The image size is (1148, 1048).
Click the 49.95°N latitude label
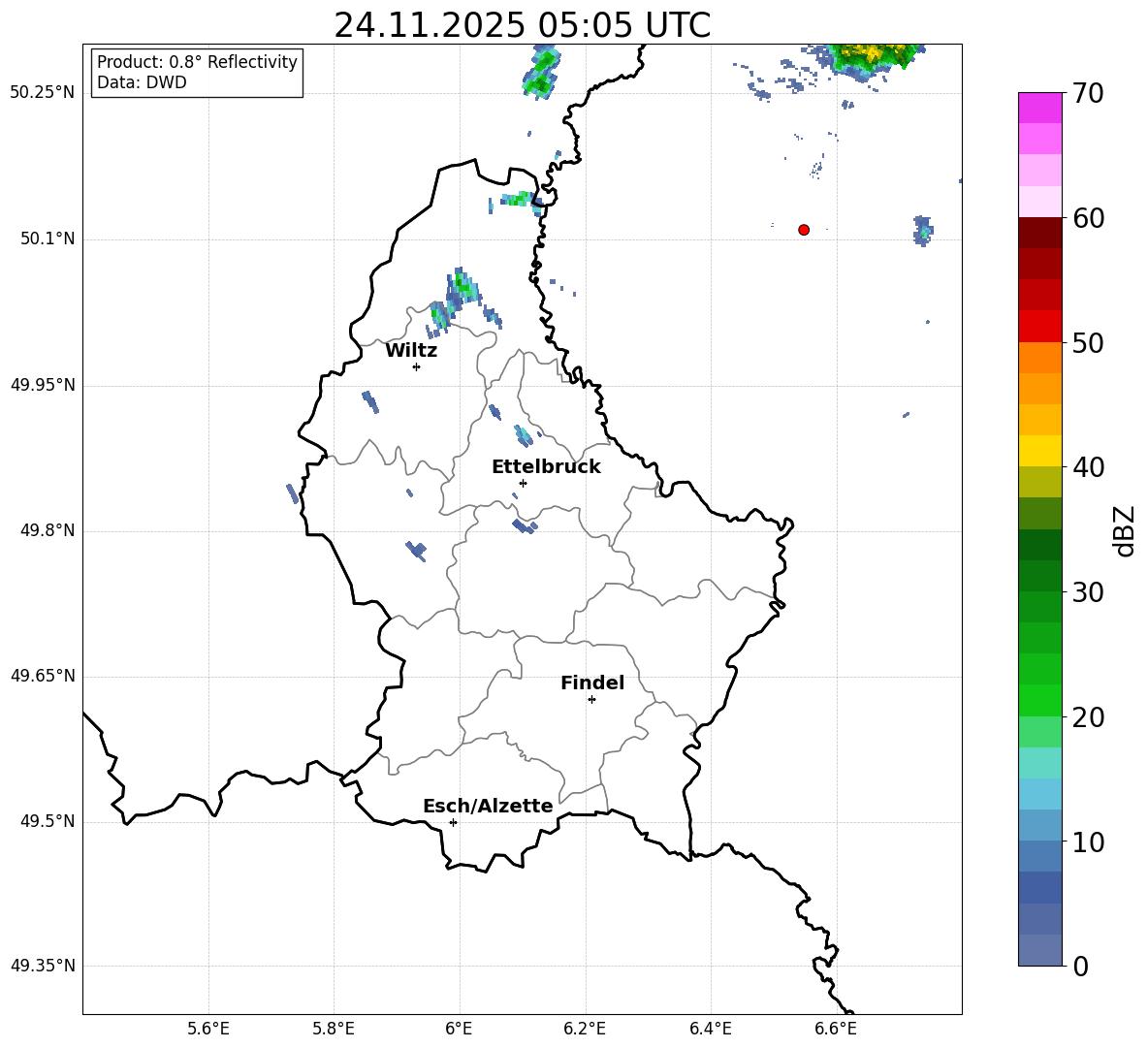(43, 385)
